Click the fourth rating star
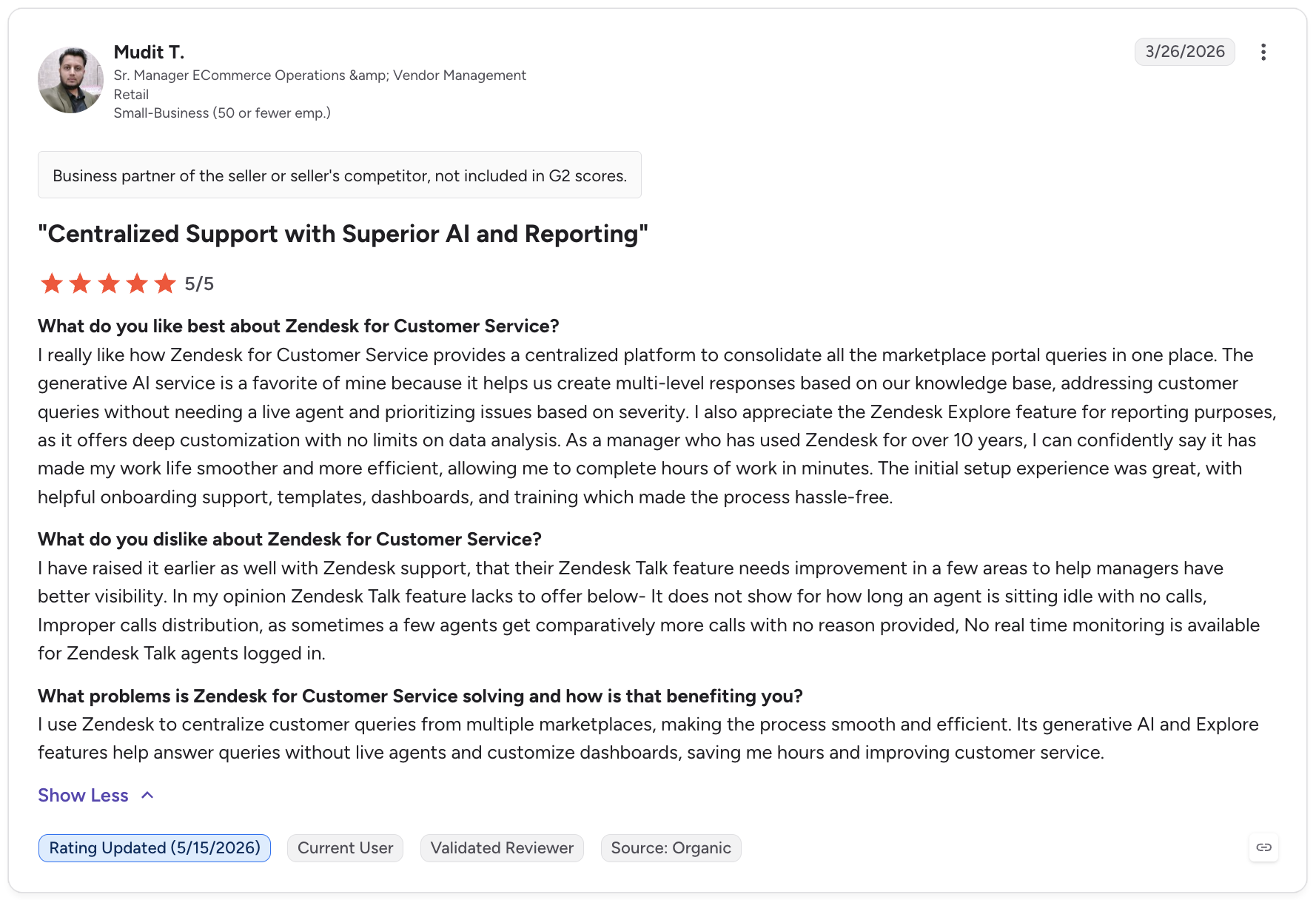The height and width of the screenshot is (900, 1316). click(x=137, y=283)
